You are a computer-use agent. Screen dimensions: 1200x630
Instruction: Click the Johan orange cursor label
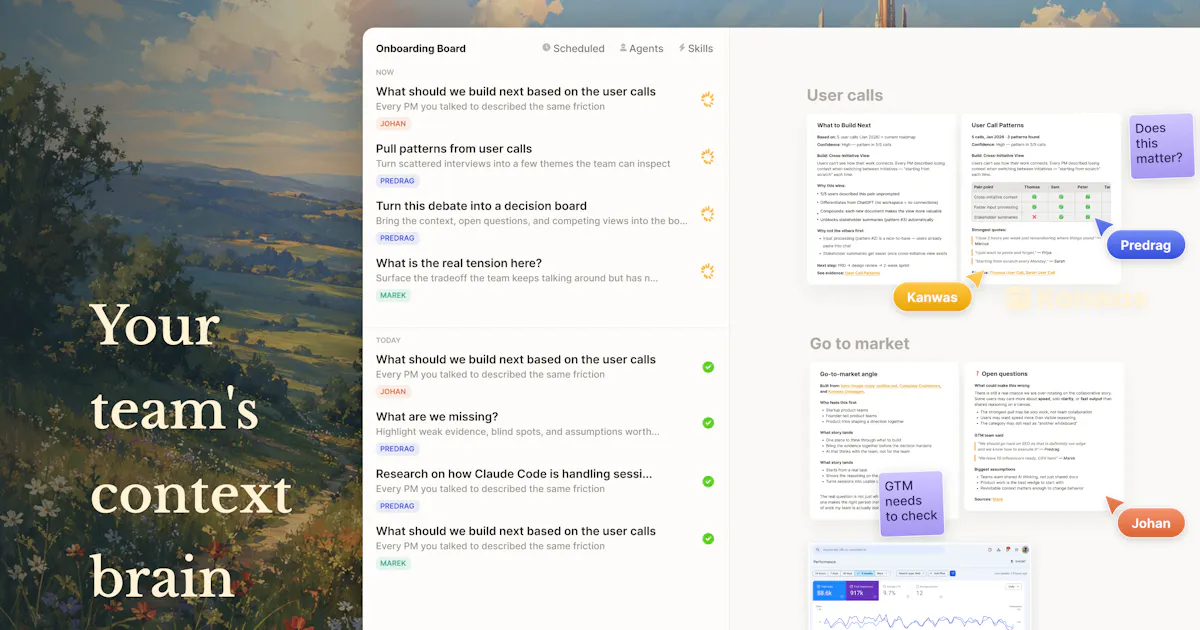(x=1150, y=523)
